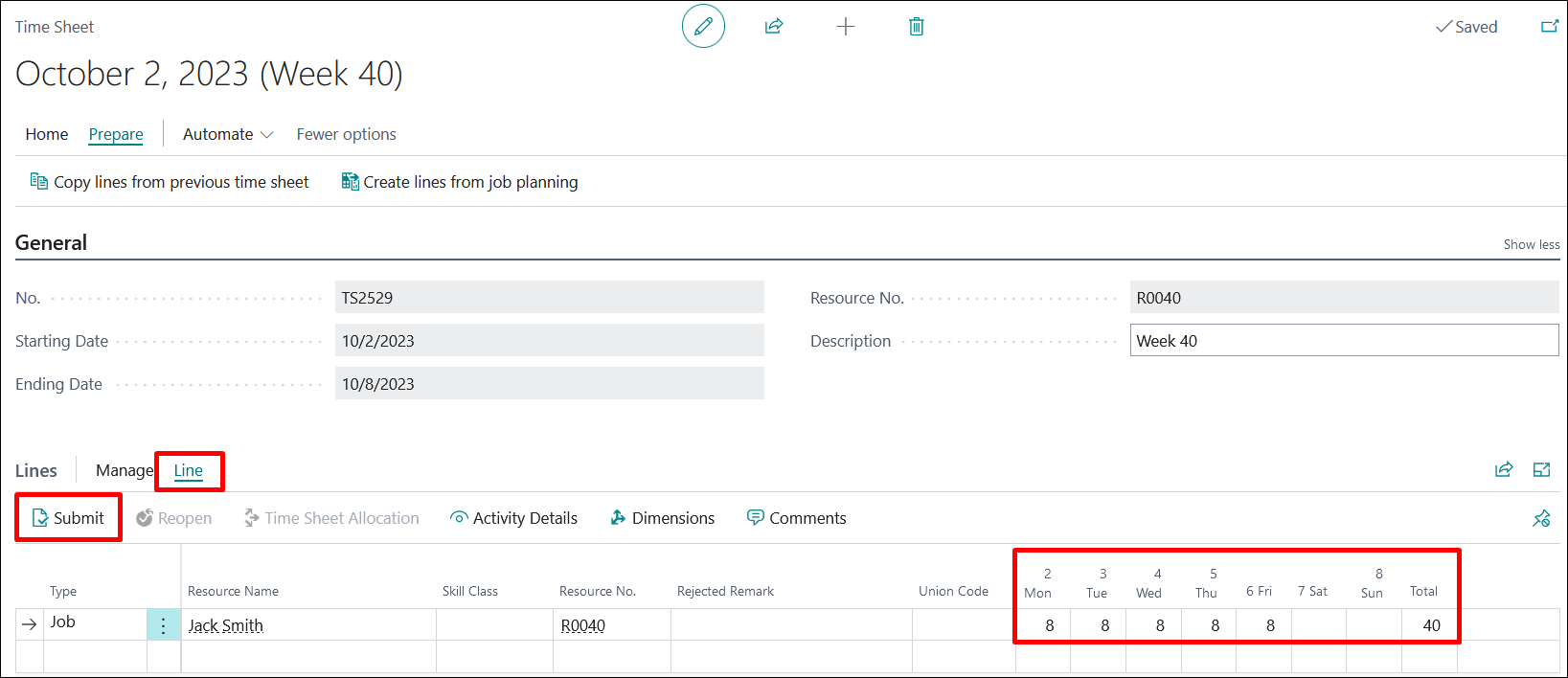Click the pencil edit icon
This screenshot has height=678, width=1568.
703,27
